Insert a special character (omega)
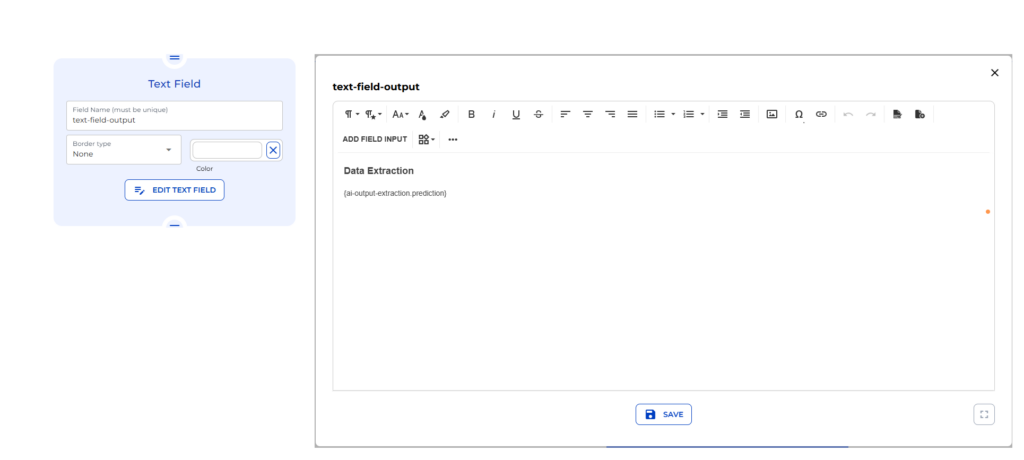 799,114
